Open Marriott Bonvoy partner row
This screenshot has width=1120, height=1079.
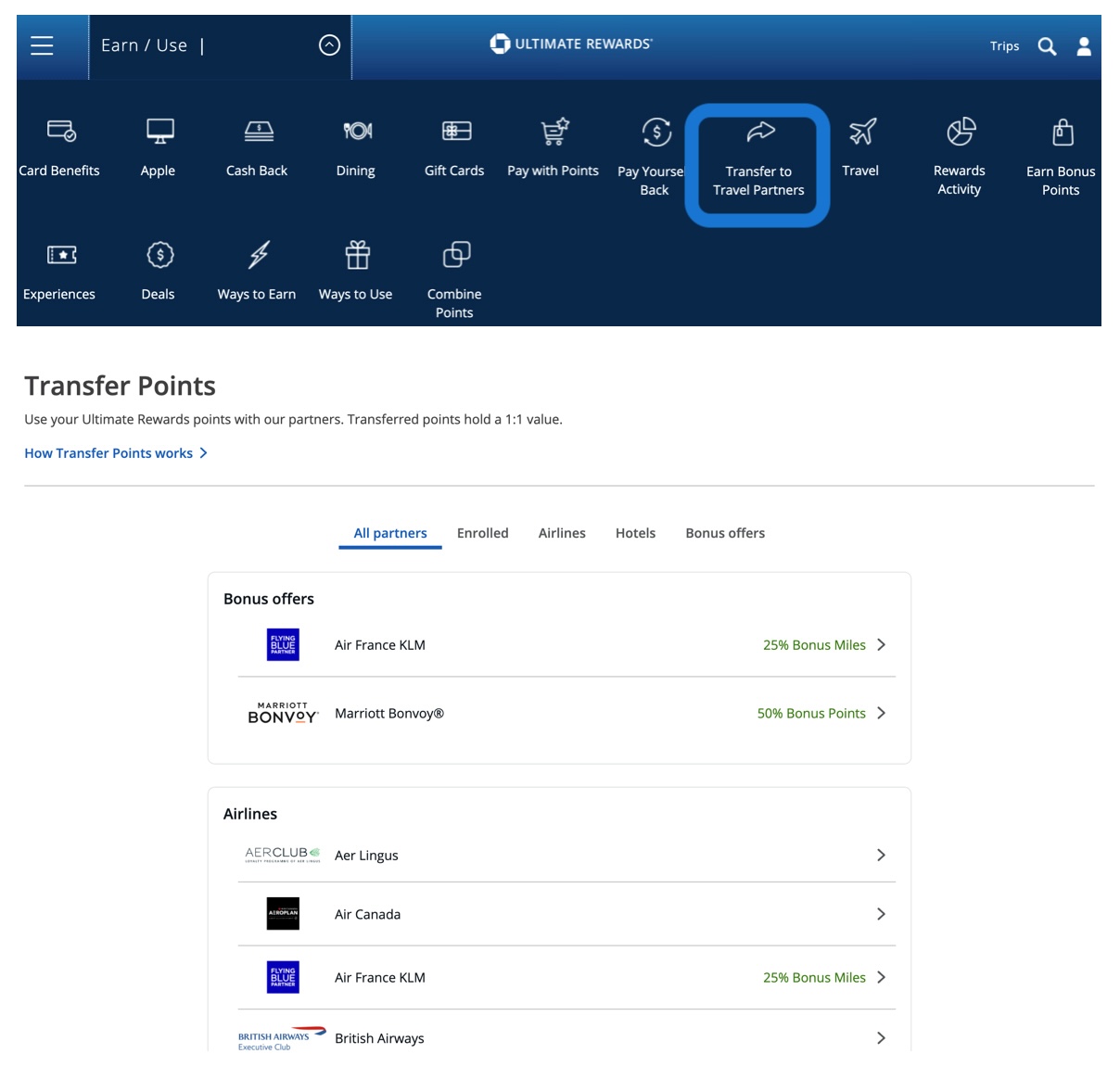(566, 713)
